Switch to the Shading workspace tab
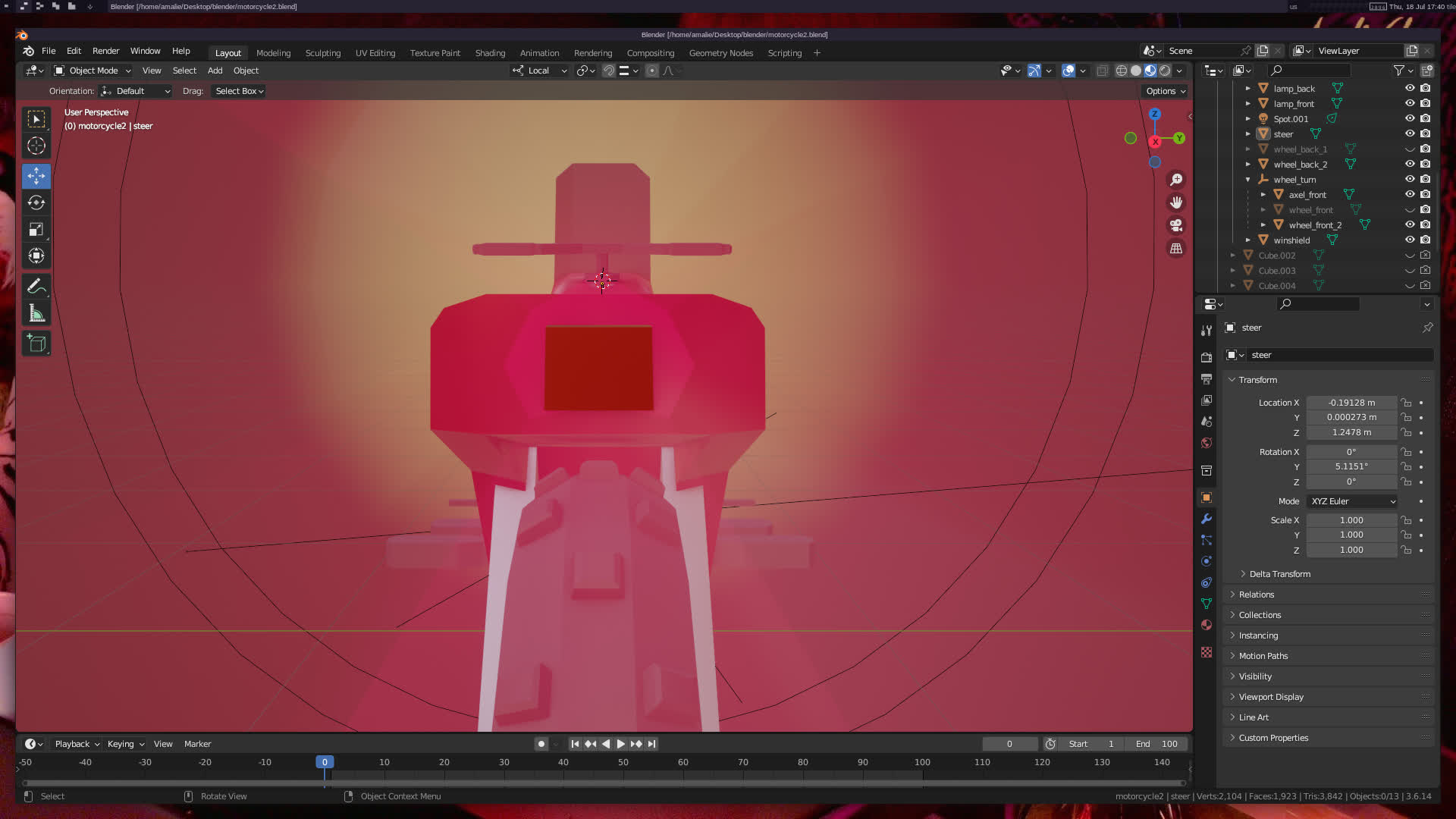 [x=490, y=53]
